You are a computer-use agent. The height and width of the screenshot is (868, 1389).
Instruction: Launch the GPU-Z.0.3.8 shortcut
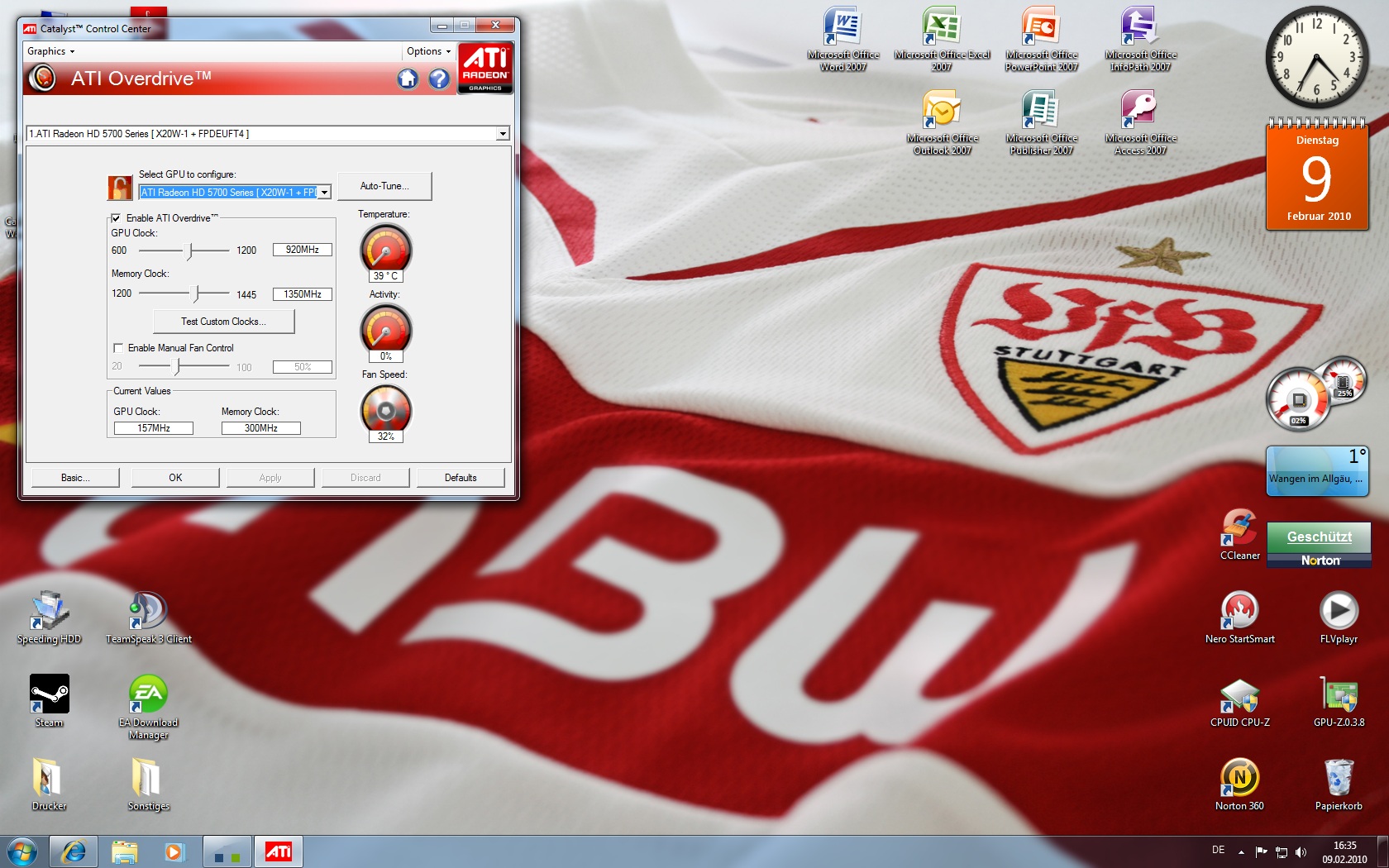click(x=1339, y=702)
